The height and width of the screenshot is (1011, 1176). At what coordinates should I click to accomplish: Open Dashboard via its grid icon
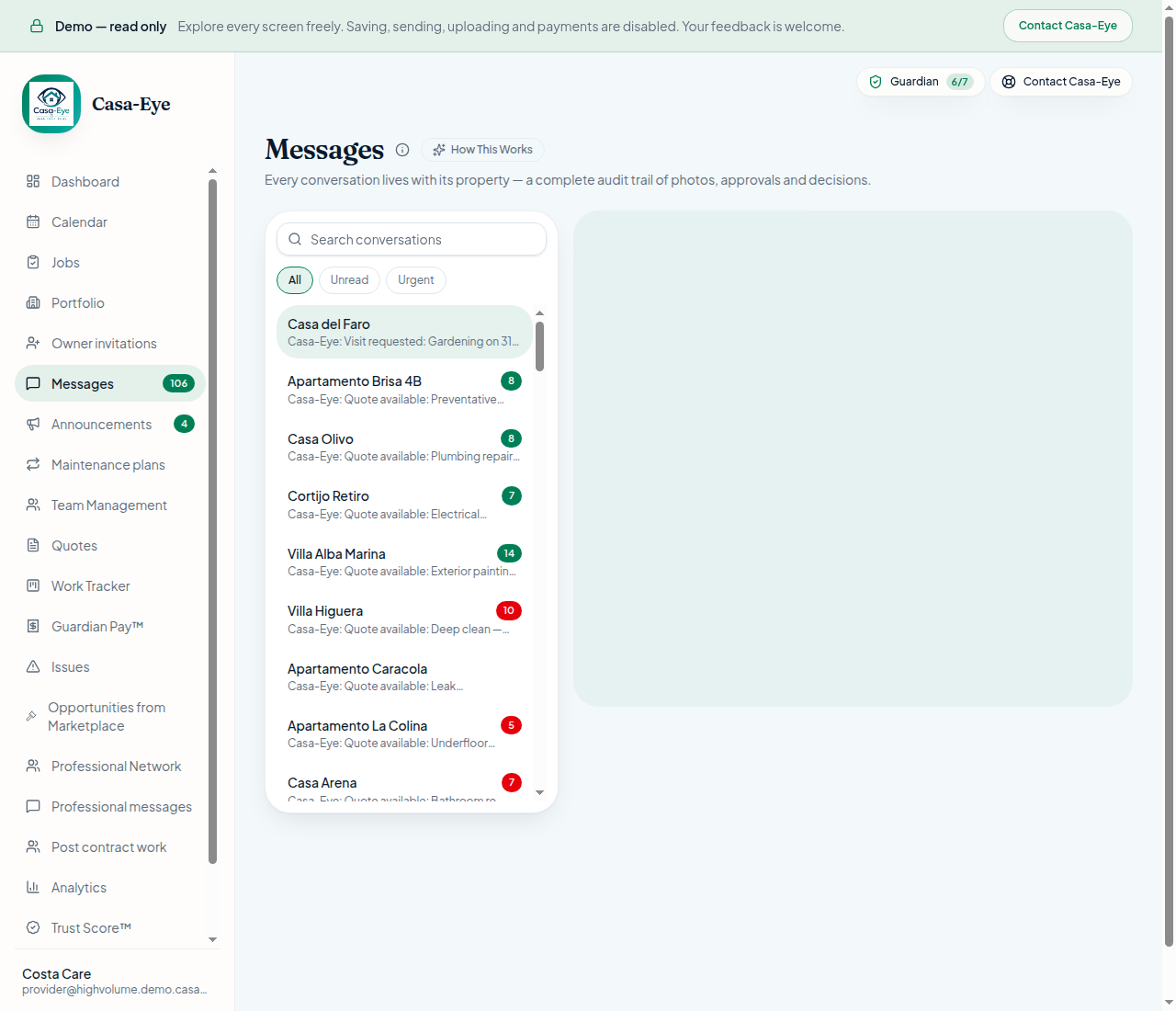[x=33, y=181]
